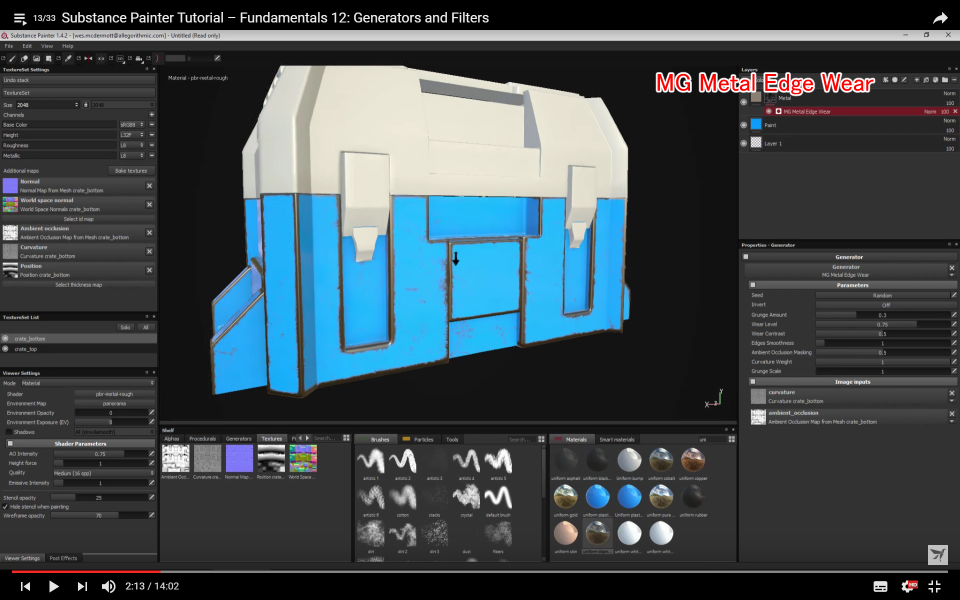Open the File menu
Image resolution: width=960 pixels, height=600 pixels.
(x=9, y=46)
